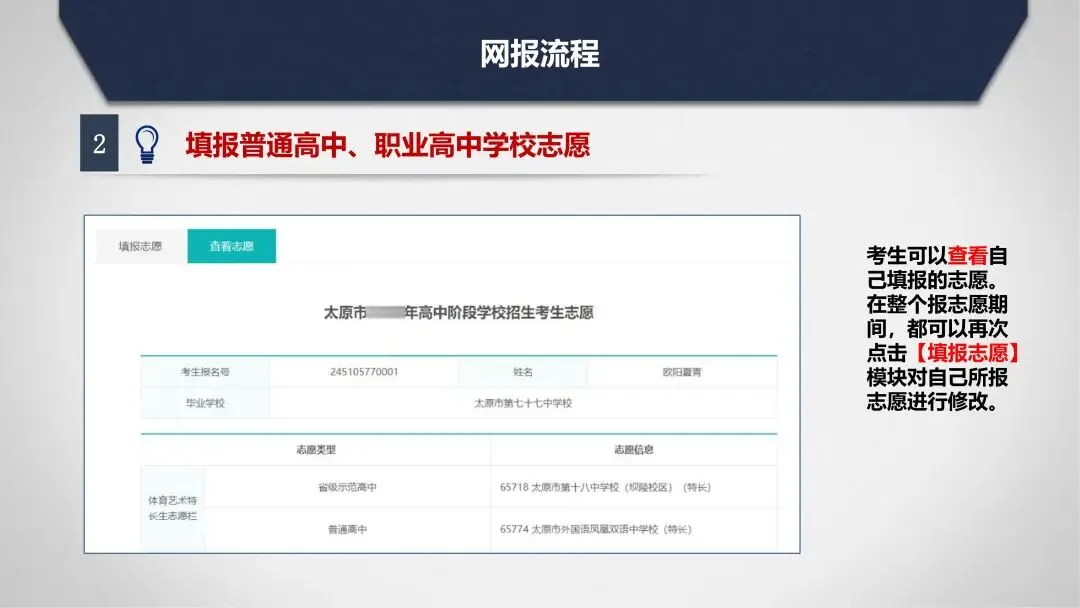Click the 姓名 label cell
Viewport: 1080px width, 608px height.
[523, 372]
